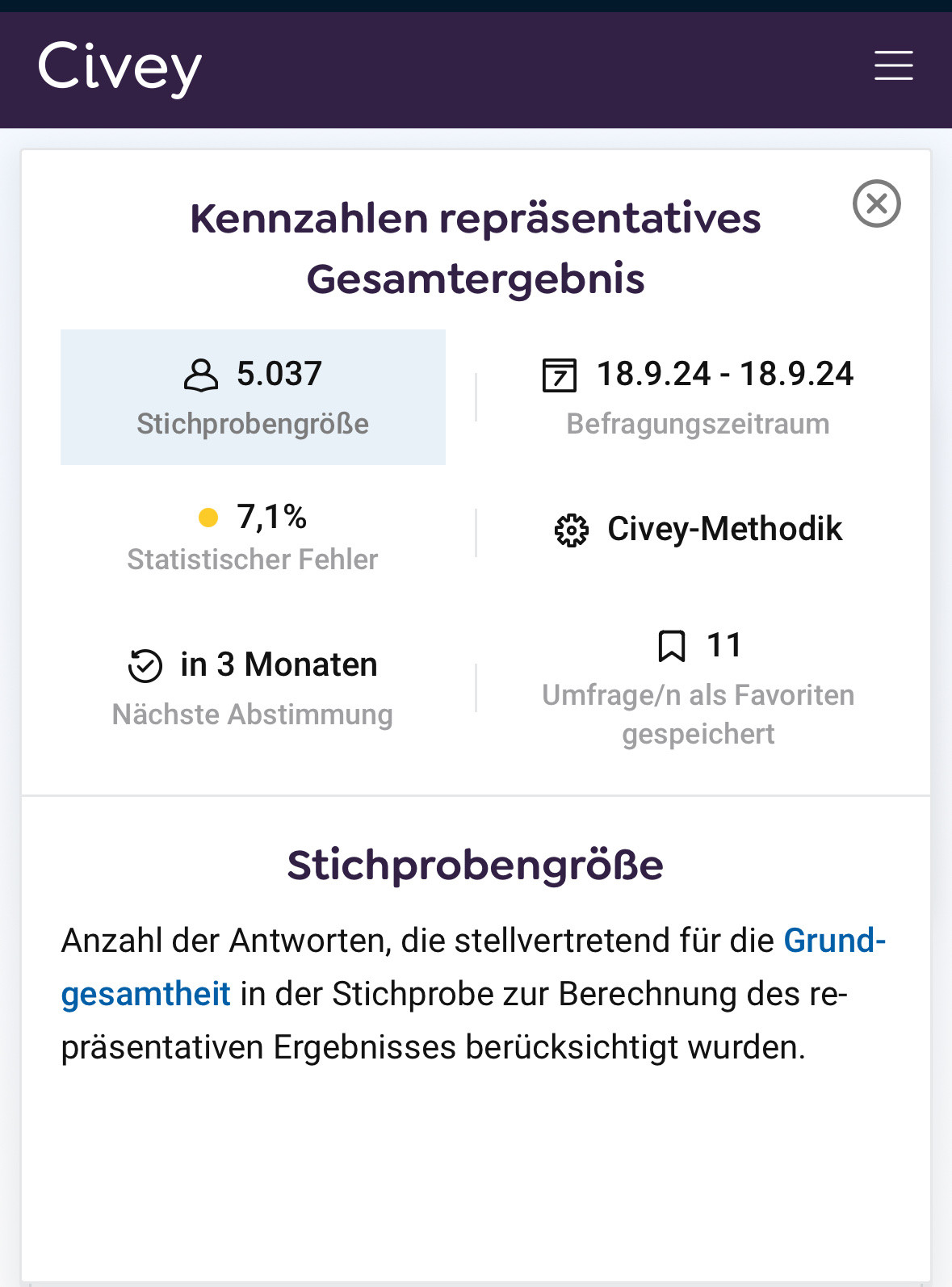Open the hamburger menu

tap(893, 65)
